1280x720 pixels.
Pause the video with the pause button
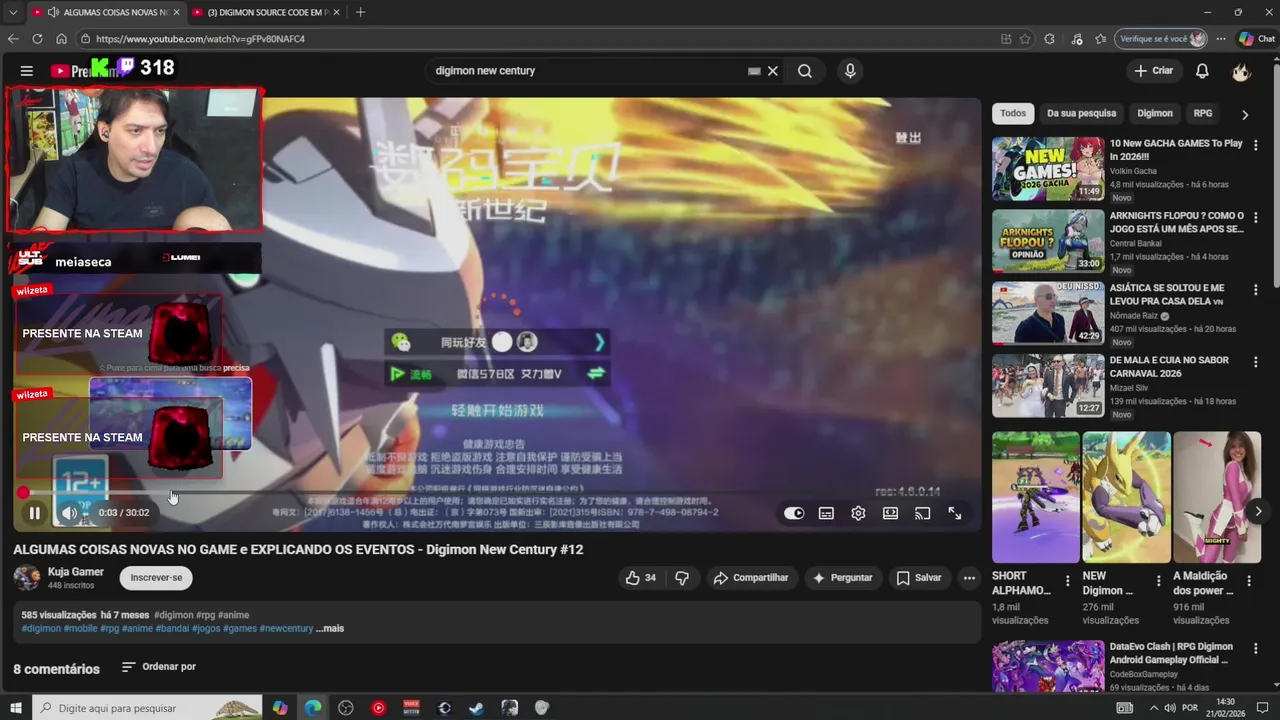coord(34,513)
